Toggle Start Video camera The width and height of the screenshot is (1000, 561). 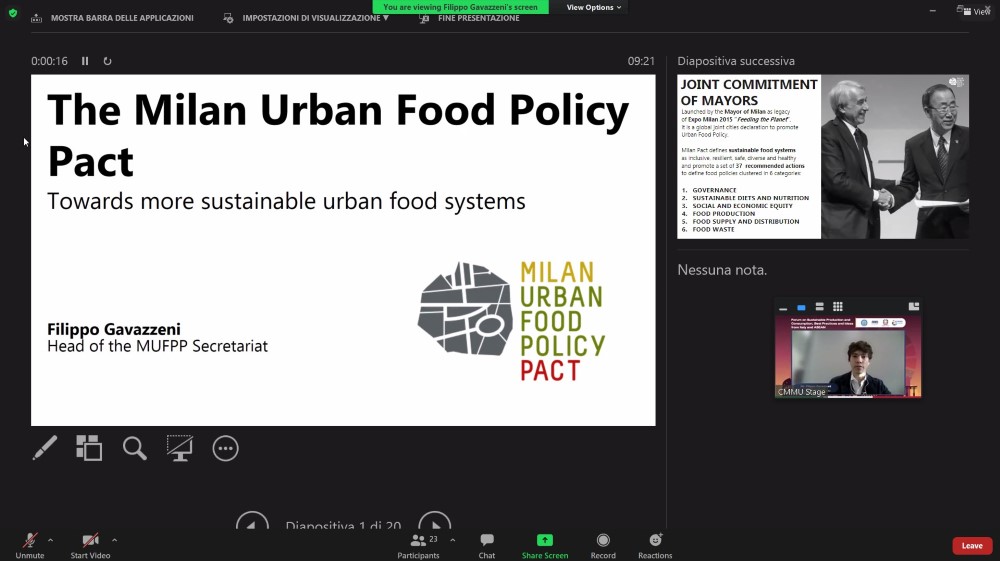coord(90,545)
